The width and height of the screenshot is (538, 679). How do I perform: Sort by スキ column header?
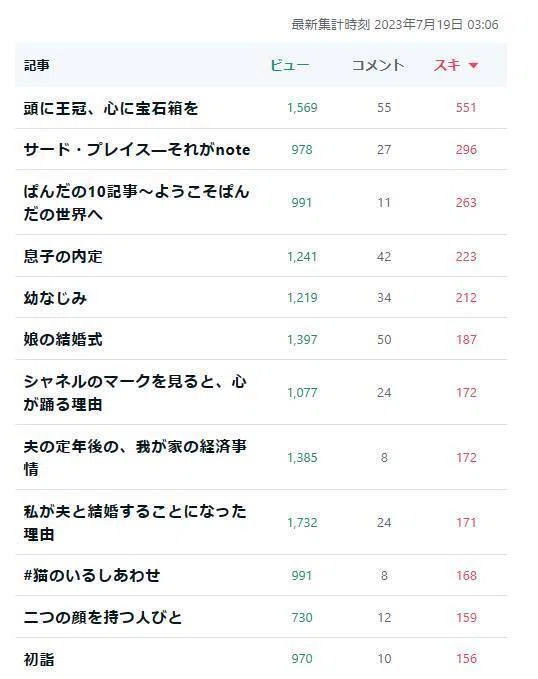point(447,65)
